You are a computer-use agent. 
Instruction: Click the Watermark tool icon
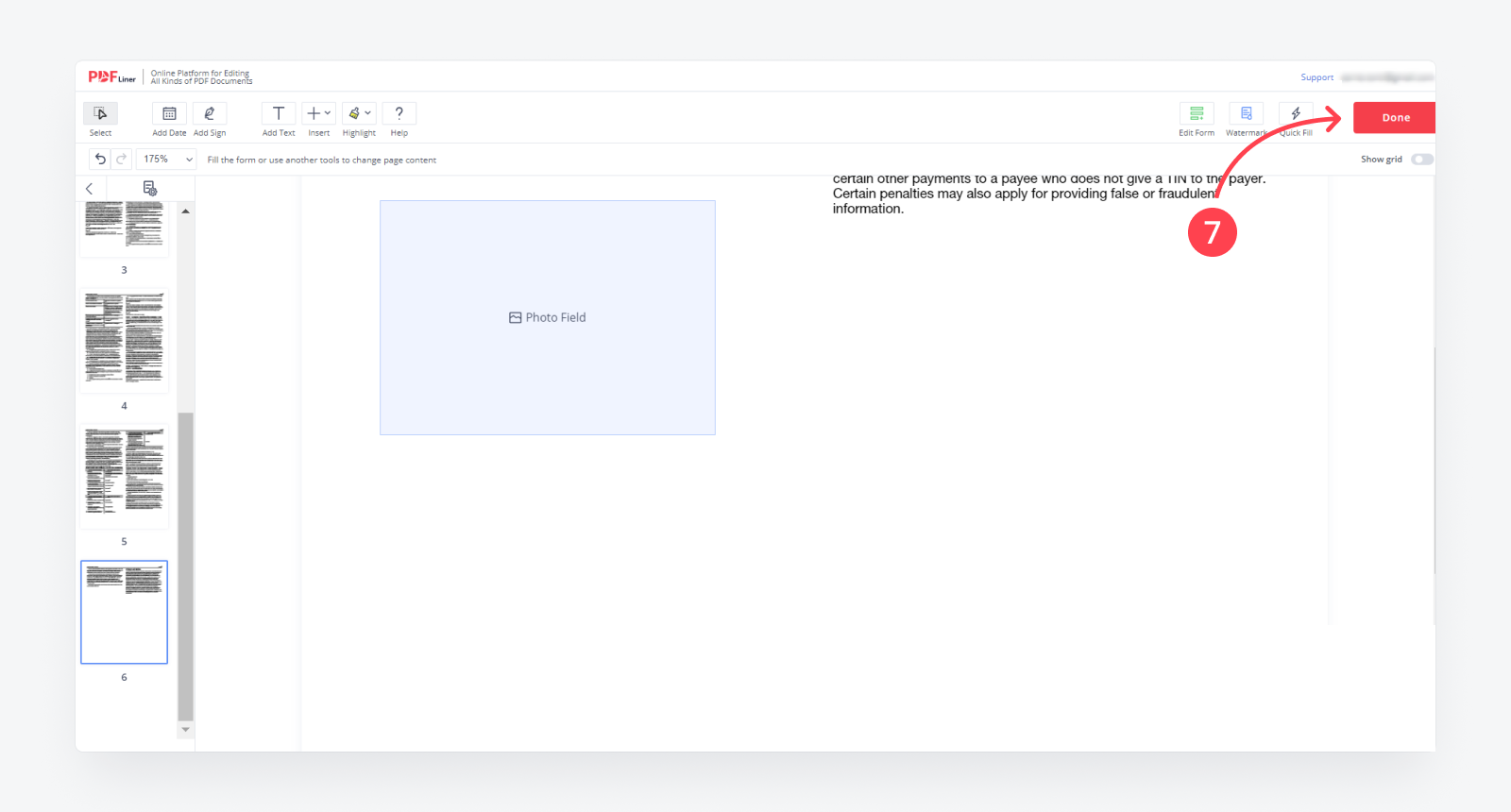1246,114
